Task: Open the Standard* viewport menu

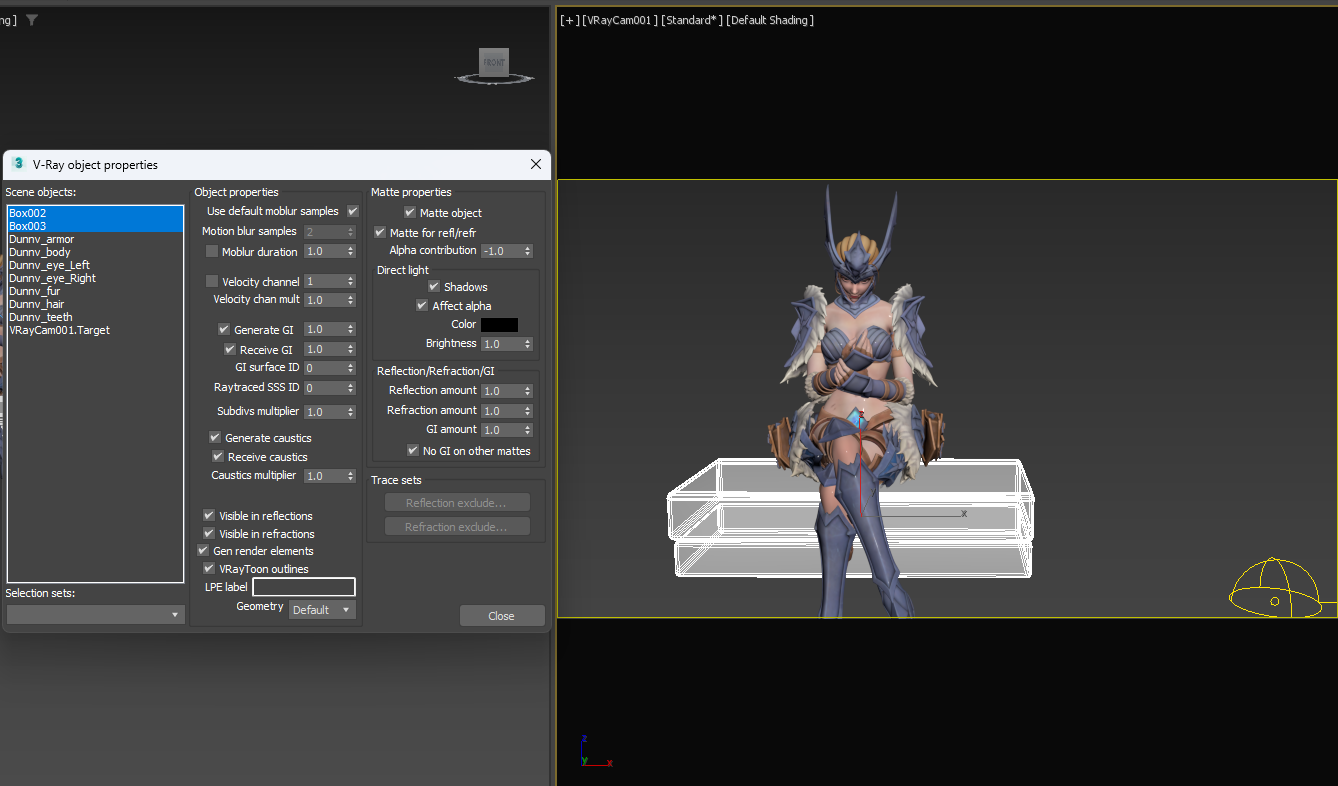Action: coord(691,20)
